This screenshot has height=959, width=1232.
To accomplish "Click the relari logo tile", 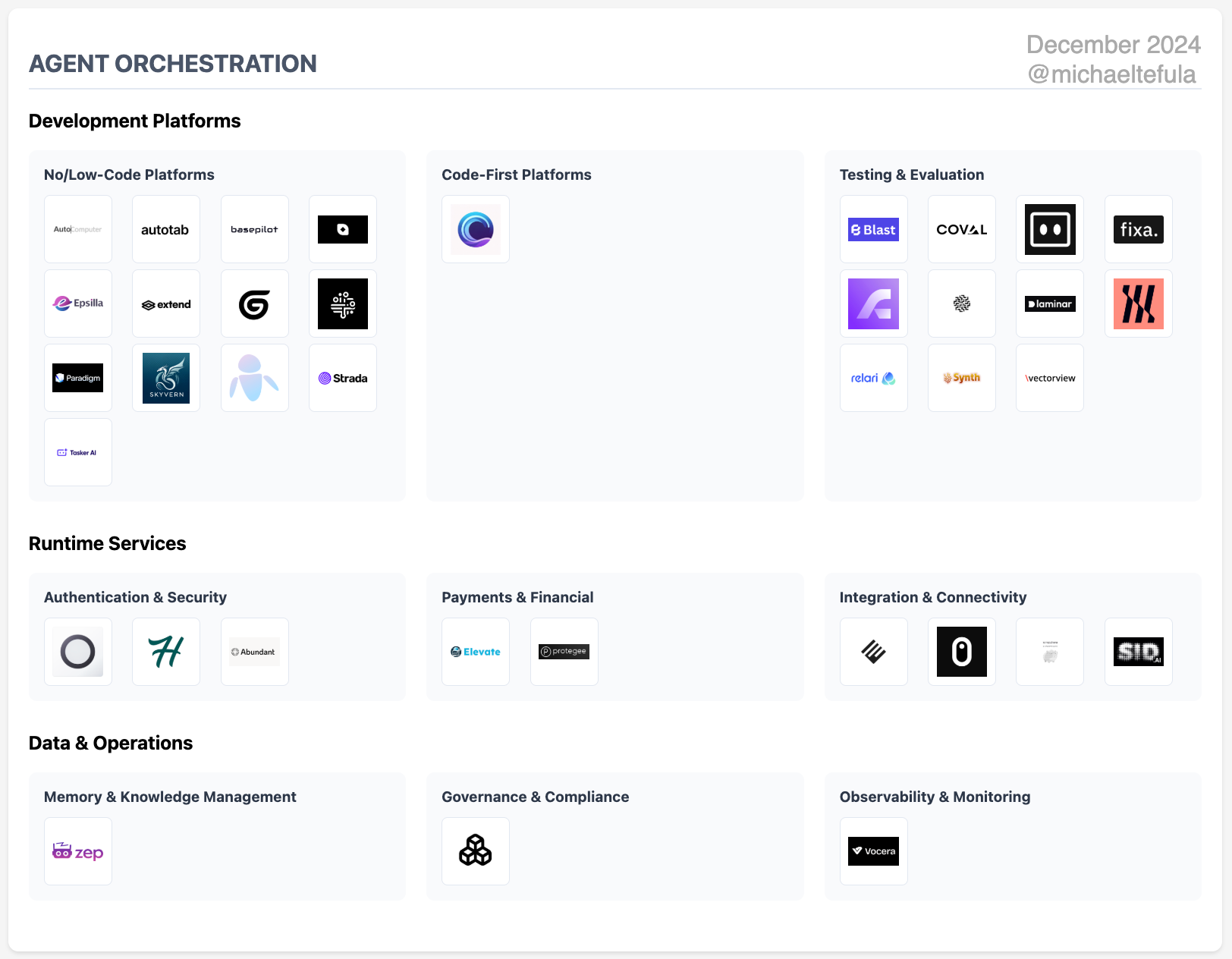I will pos(873,378).
